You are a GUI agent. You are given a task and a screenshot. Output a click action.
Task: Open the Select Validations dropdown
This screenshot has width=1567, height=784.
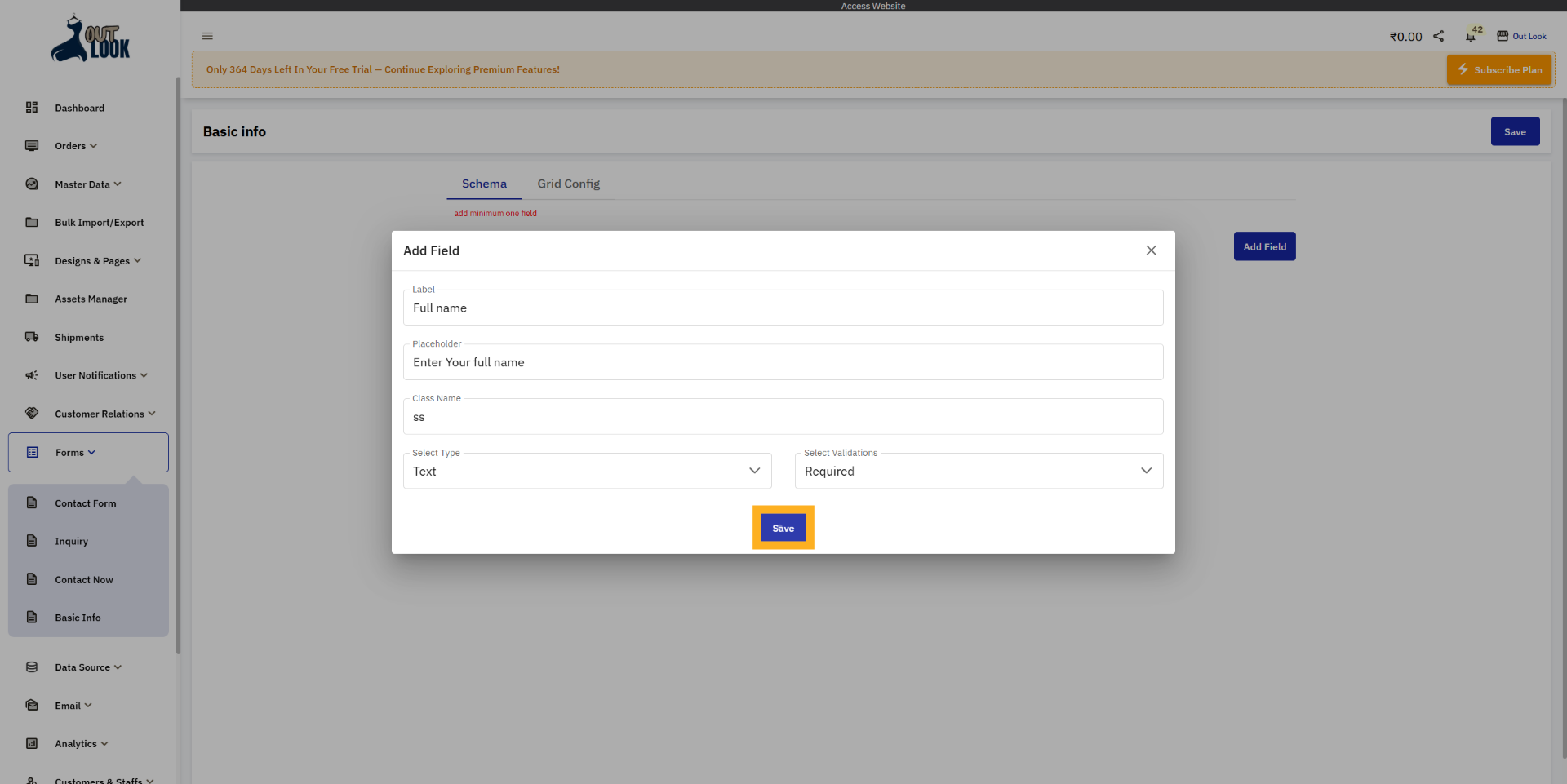coord(979,471)
